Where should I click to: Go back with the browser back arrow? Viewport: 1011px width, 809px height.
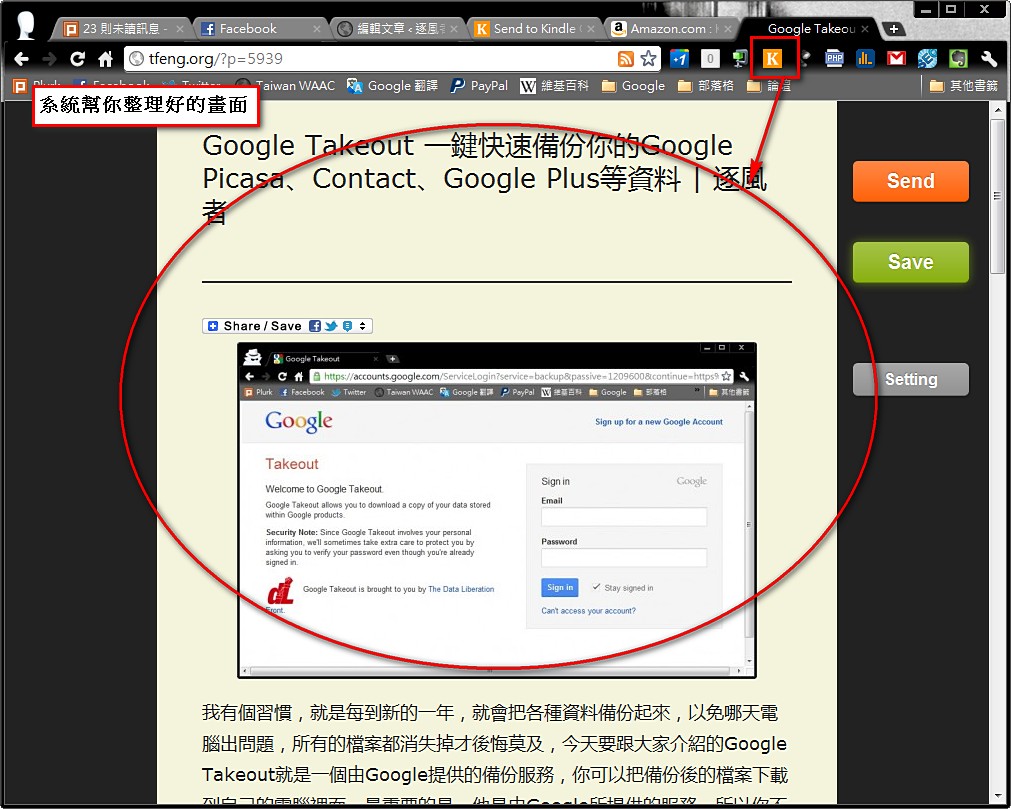21,59
